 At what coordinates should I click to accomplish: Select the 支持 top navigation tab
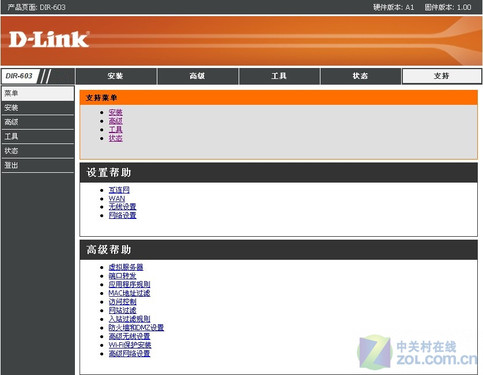[442, 76]
